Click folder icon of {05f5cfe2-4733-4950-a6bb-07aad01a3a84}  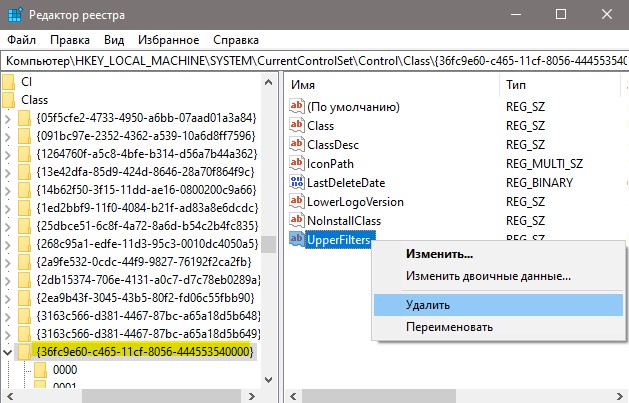(x=24, y=118)
